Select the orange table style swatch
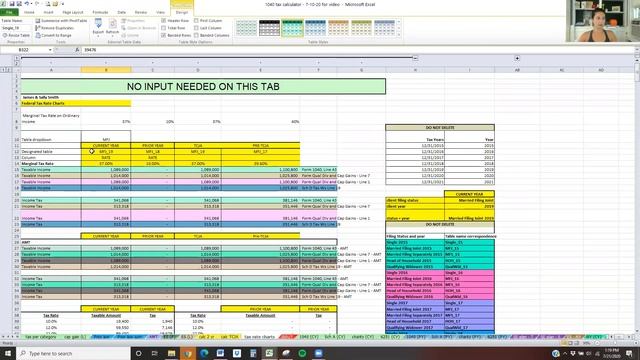Image resolution: width=640 pixels, height=360 pixels. tap(338, 28)
